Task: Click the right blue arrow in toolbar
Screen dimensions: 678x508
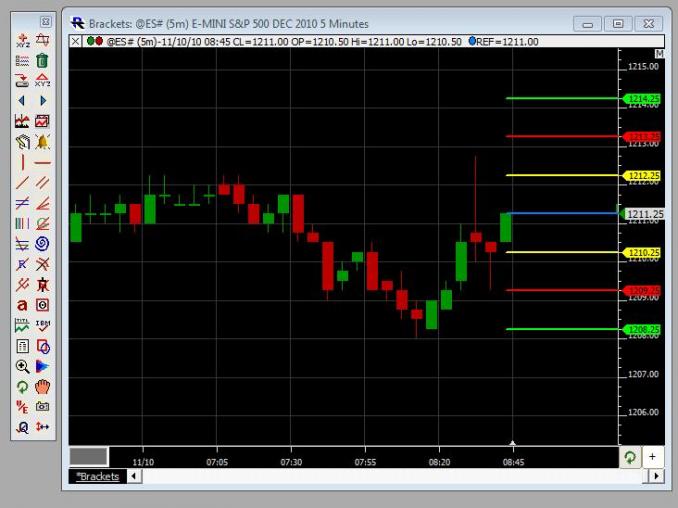Action: tap(43, 100)
